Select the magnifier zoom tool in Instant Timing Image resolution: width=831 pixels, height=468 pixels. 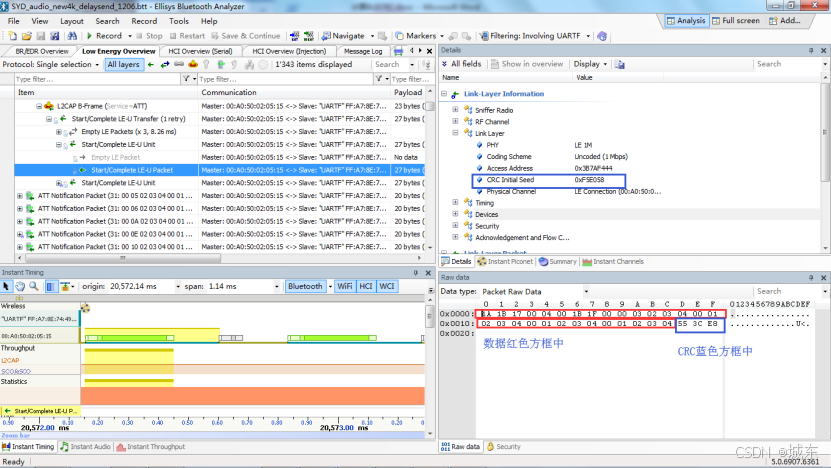pyautogui.click(x=33, y=286)
